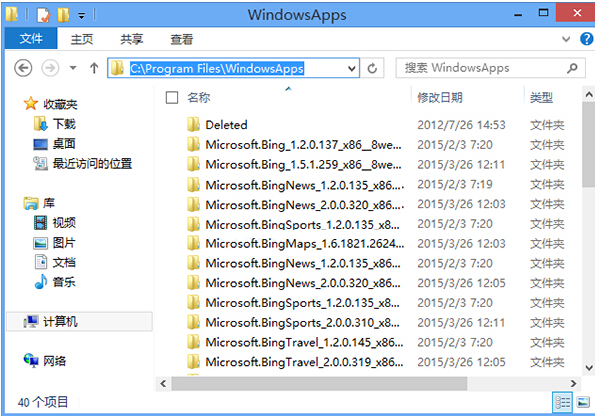596x417 pixels.
Task: Refresh the current folder view
Action: pos(372,68)
